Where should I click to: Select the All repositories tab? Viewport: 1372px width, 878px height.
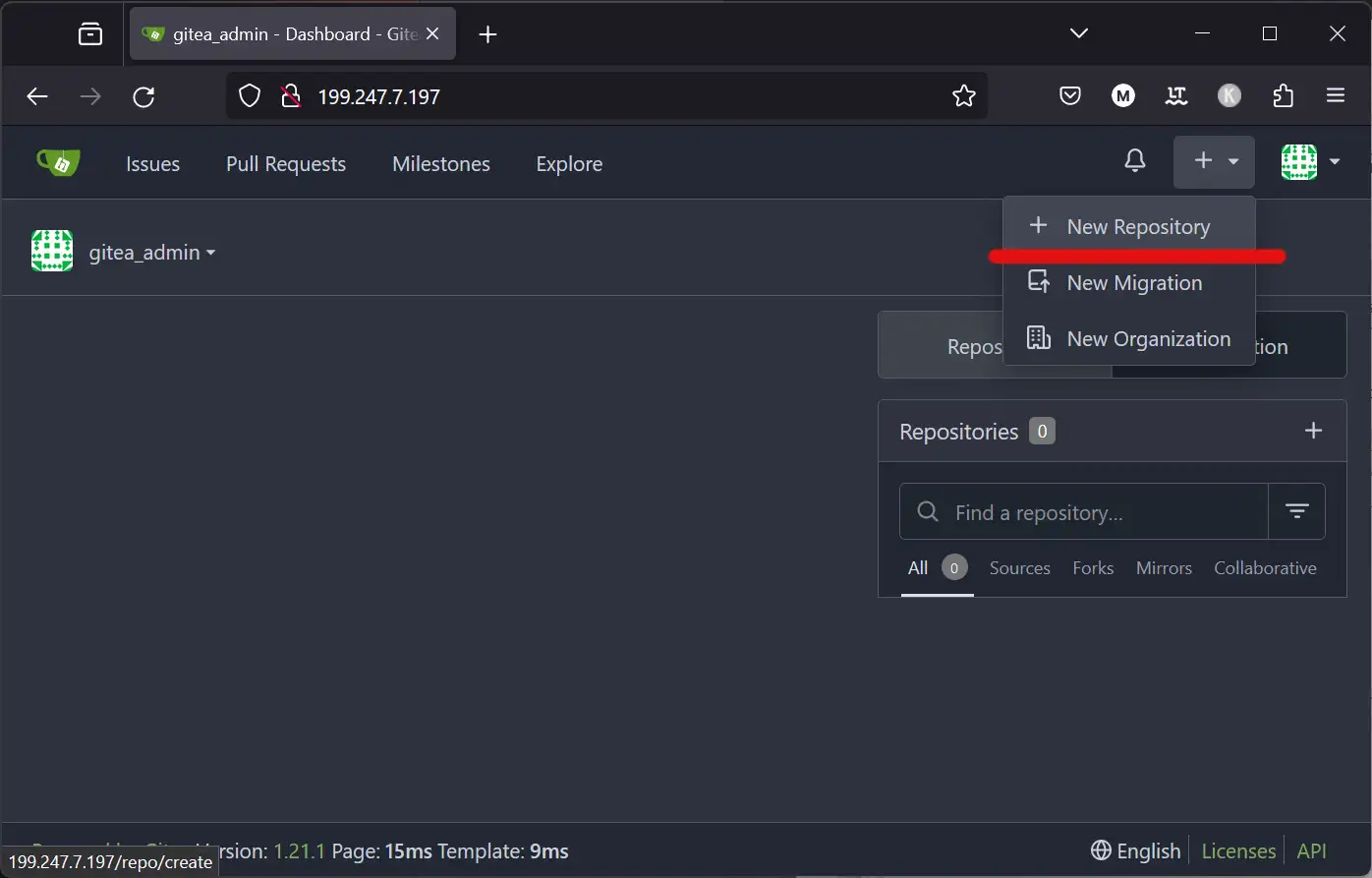tap(937, 568)
